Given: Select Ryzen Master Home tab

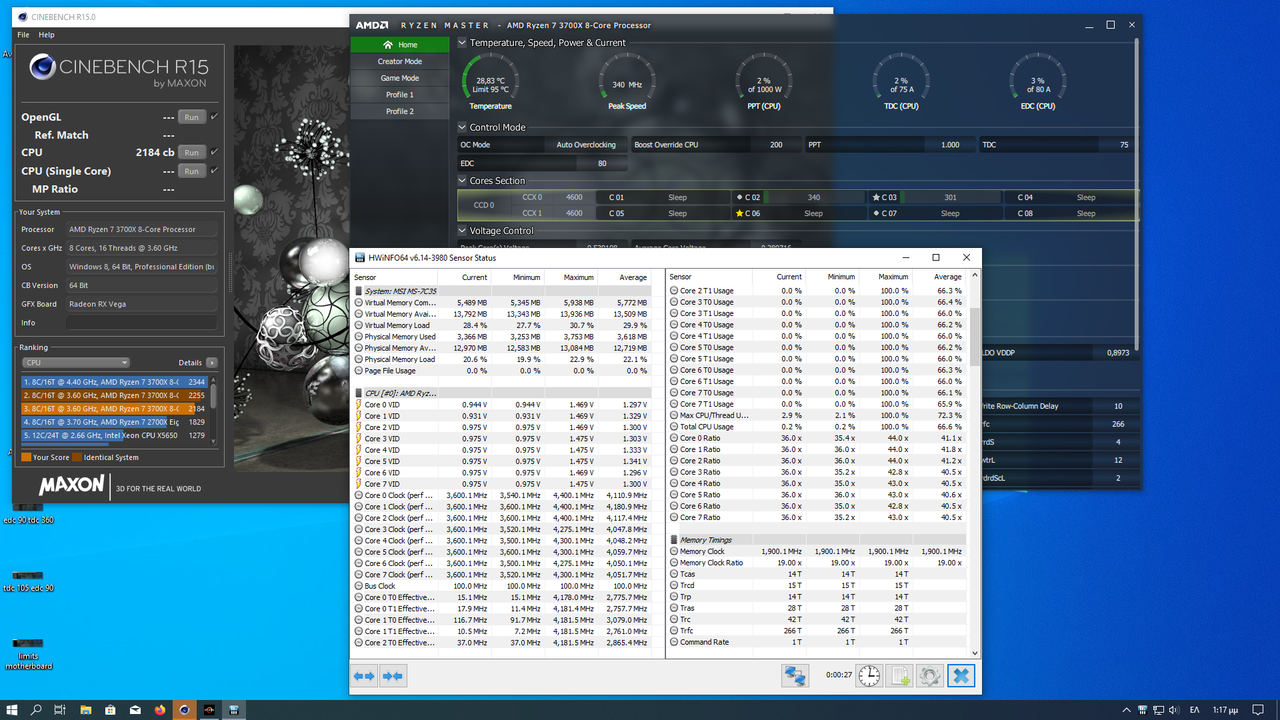Looking at the screenshot, I should pos(400,45).
